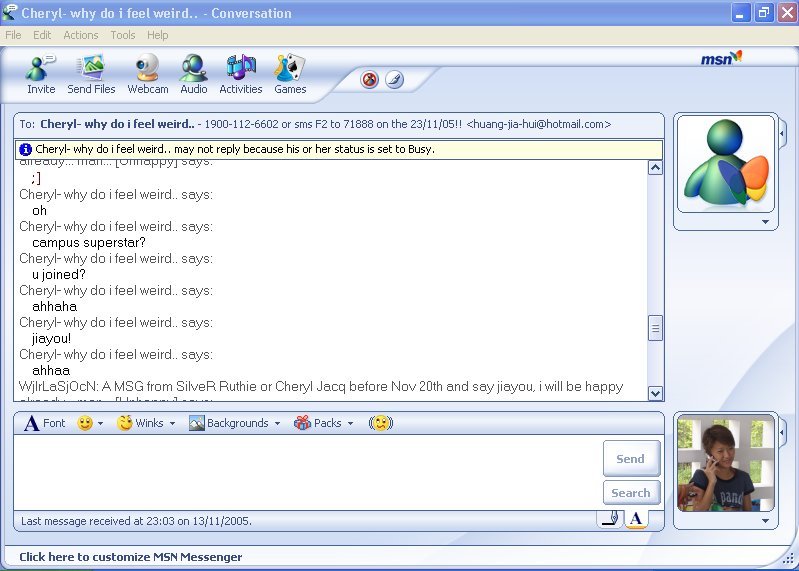Image resolution: width=799 pixels, height=571 pixels.
Task: Open the Help menu
Action: [x=157, y=35]
